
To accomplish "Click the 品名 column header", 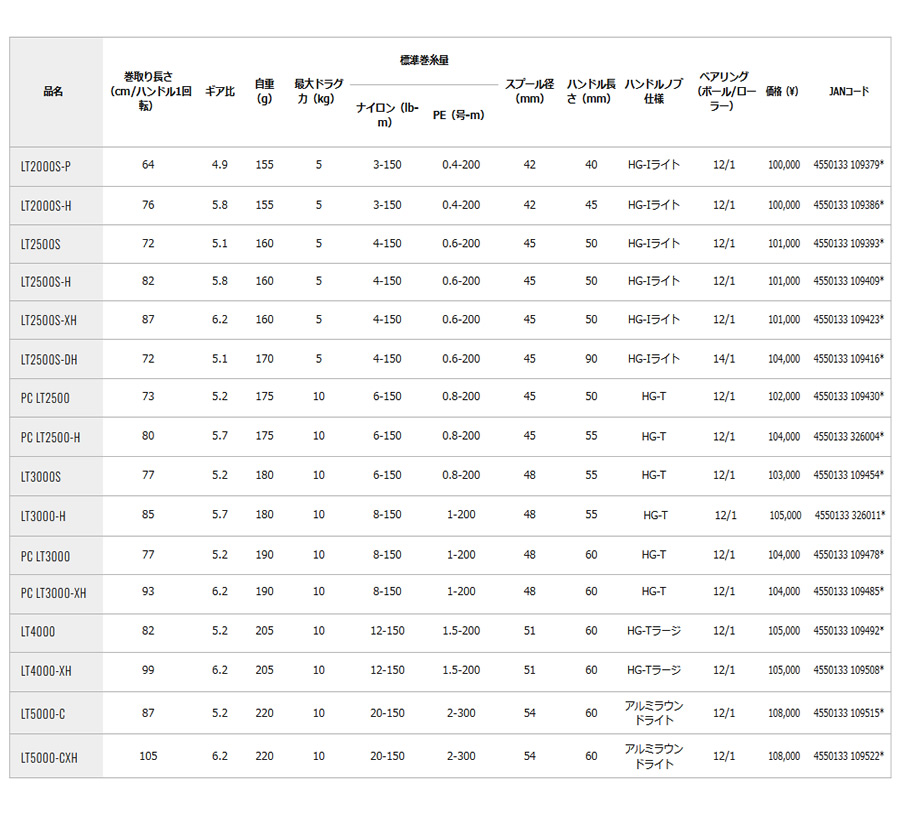I will 53,91.
